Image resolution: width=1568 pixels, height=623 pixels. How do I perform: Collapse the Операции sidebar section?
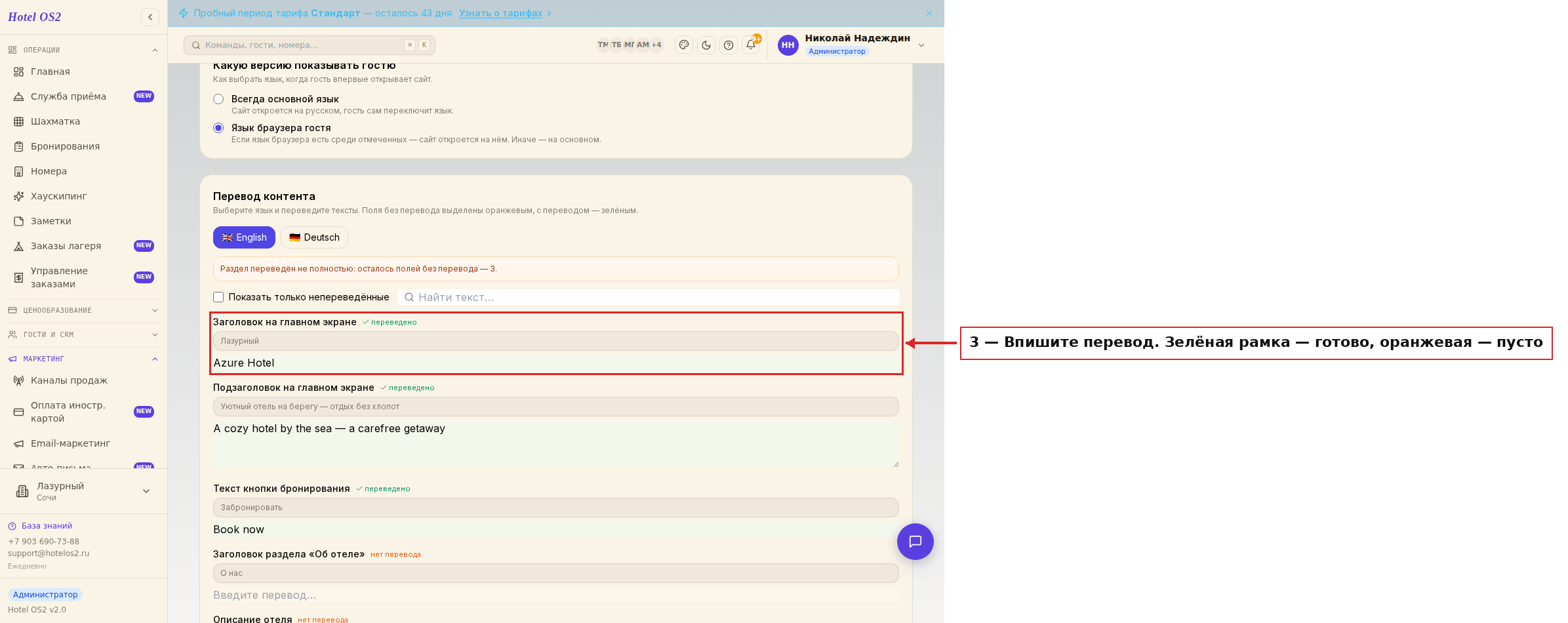[83, 50]
